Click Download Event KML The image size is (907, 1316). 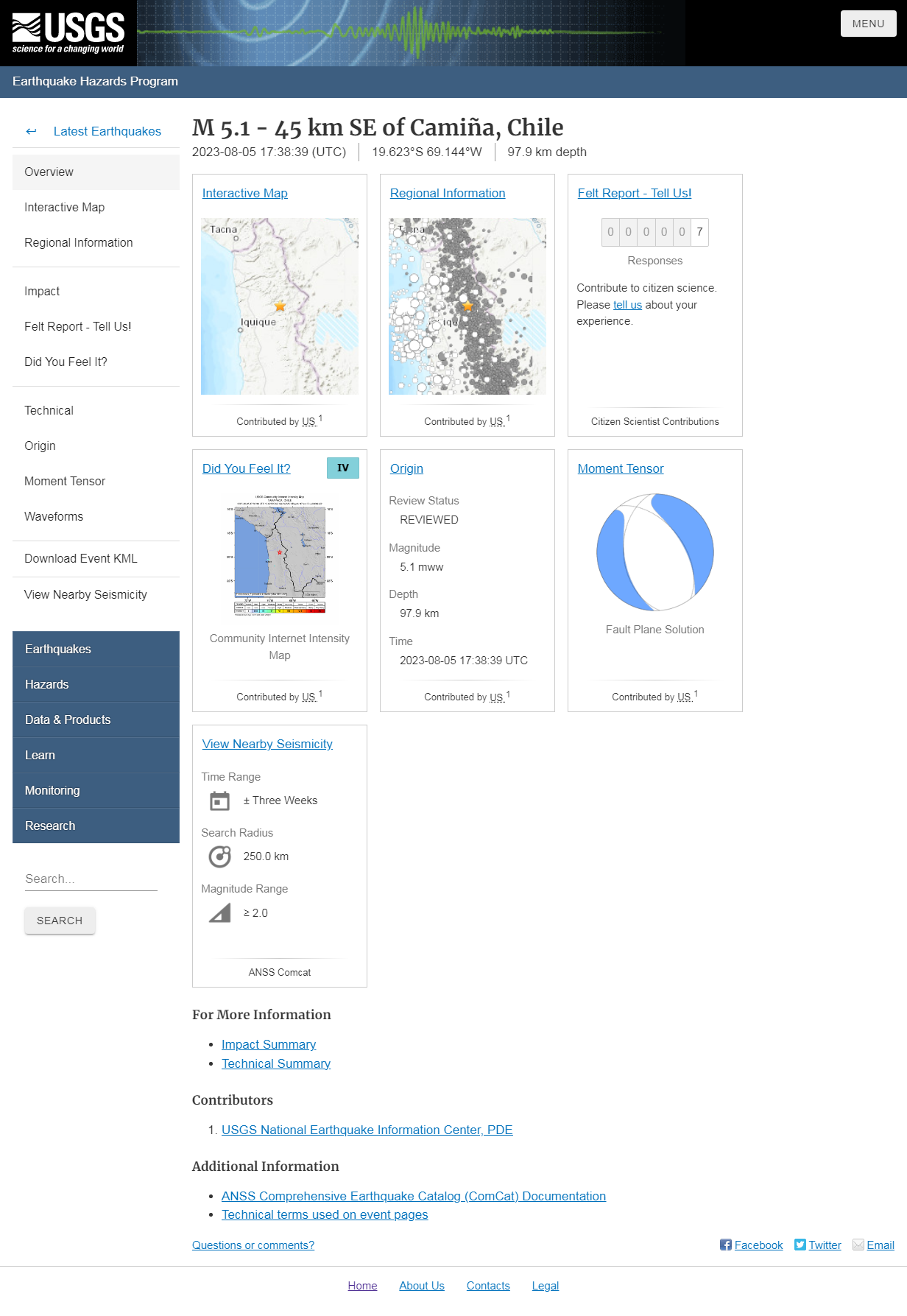click(96, 558)
